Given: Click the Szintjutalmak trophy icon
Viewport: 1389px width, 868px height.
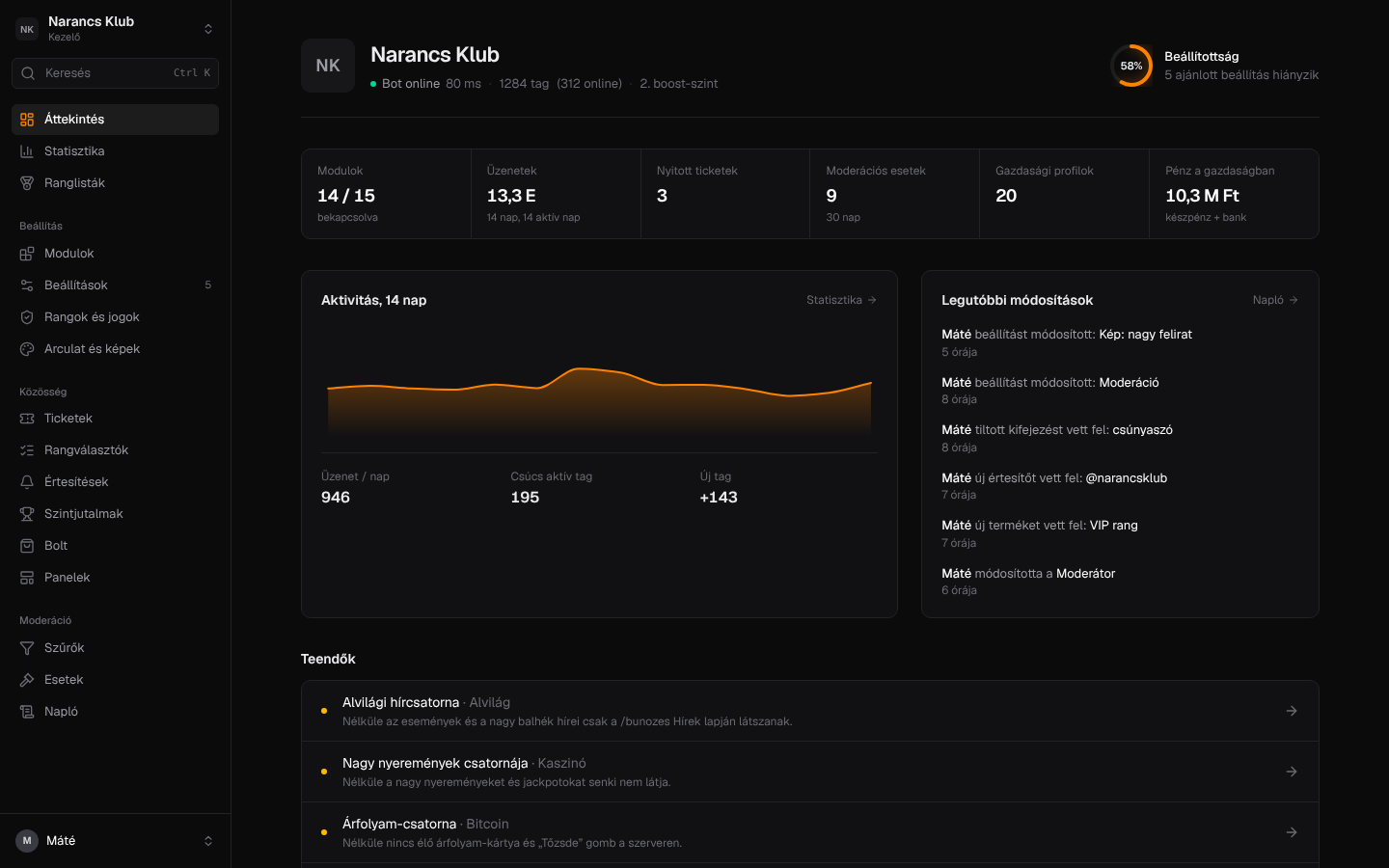Looking at the screenshot, I should 27,514.
